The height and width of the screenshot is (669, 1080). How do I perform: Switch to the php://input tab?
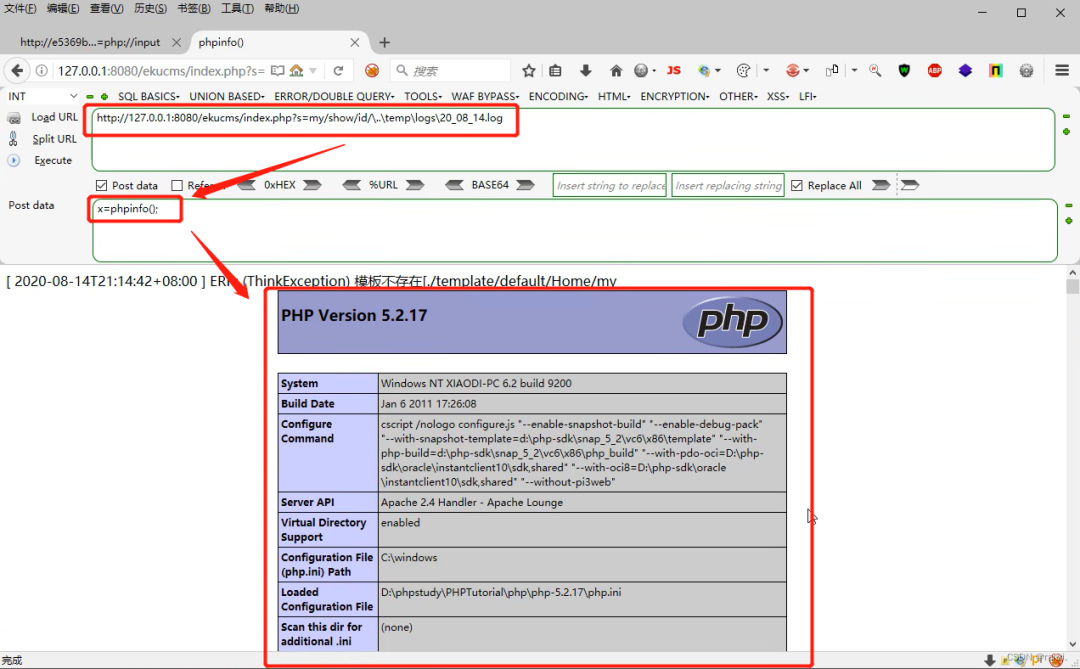pos(90,42)
